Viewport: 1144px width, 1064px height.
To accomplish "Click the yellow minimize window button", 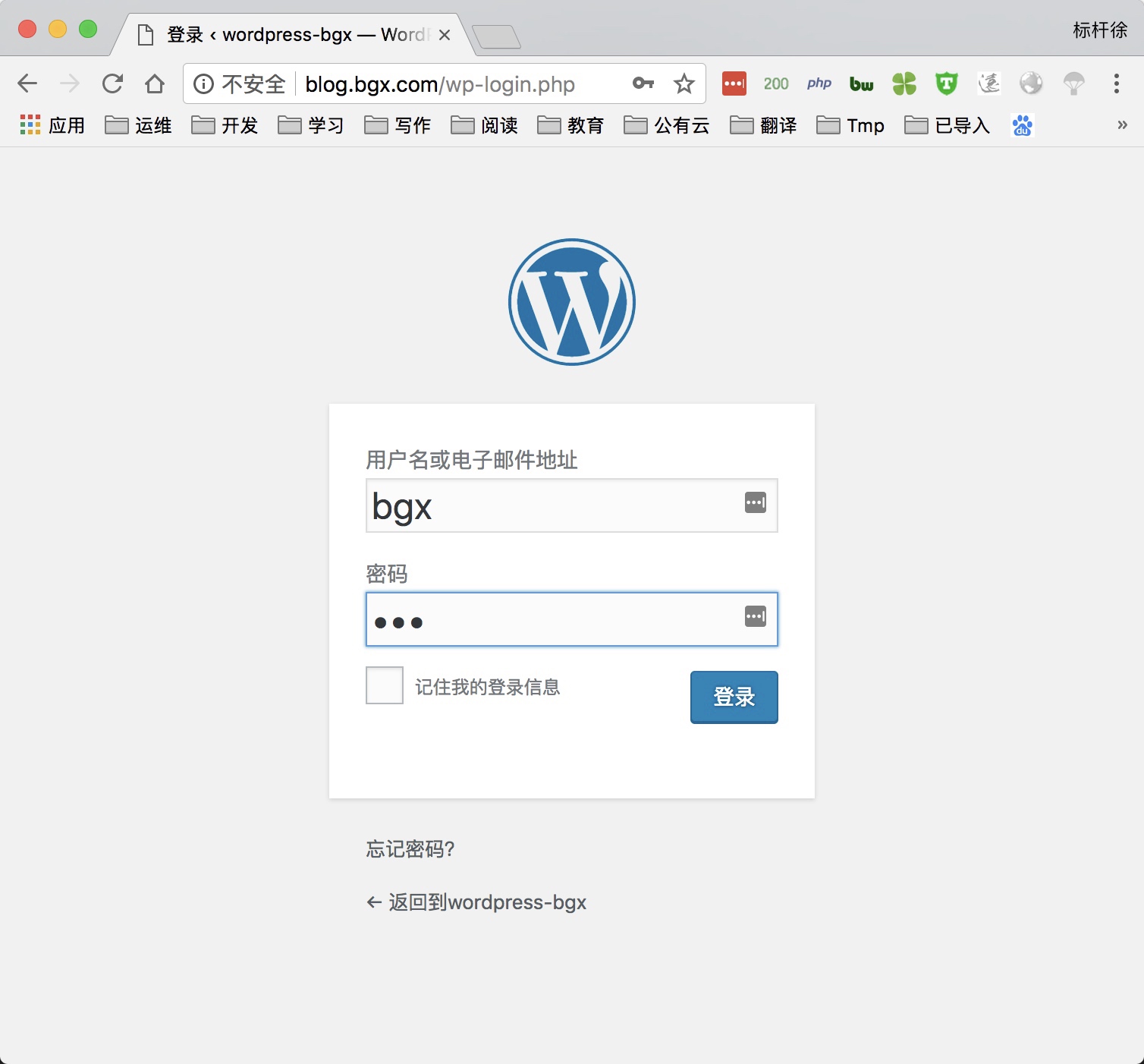I will tap(58, 29).
